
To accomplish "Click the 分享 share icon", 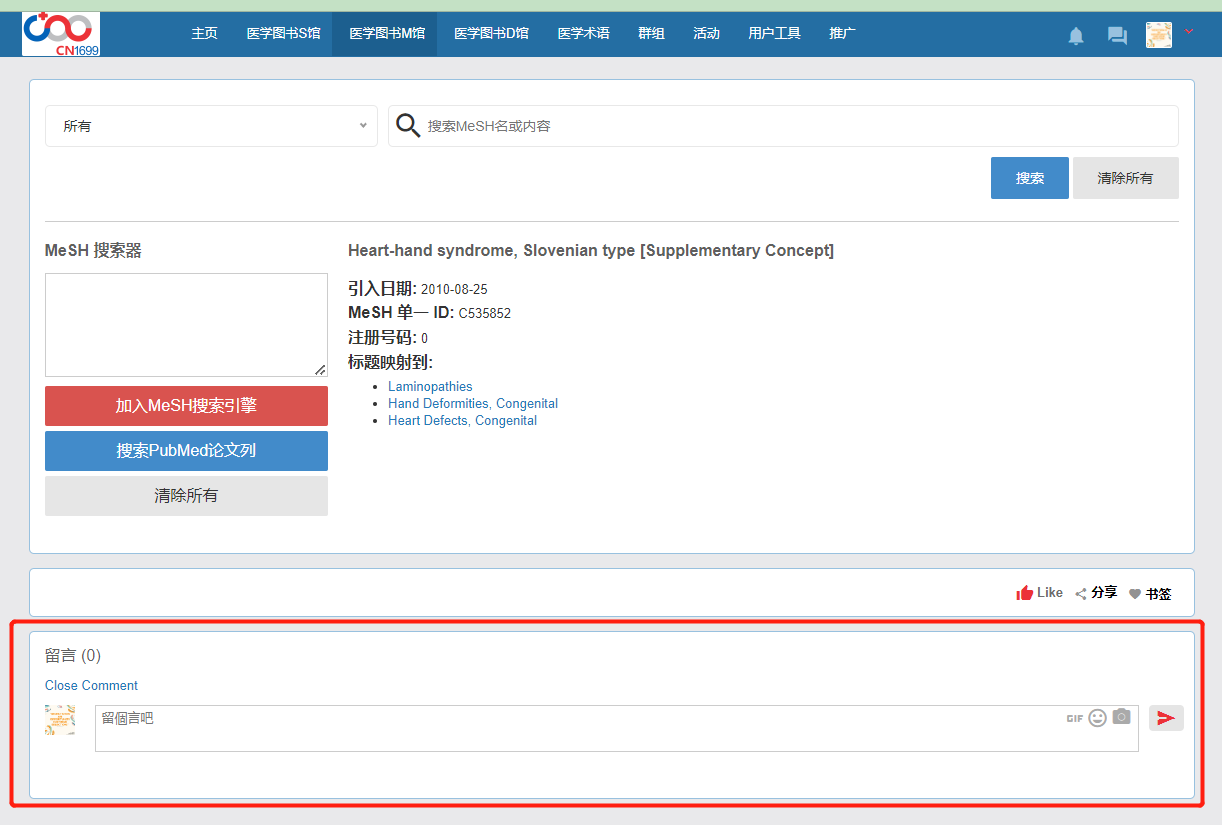I will (1081, 593).
